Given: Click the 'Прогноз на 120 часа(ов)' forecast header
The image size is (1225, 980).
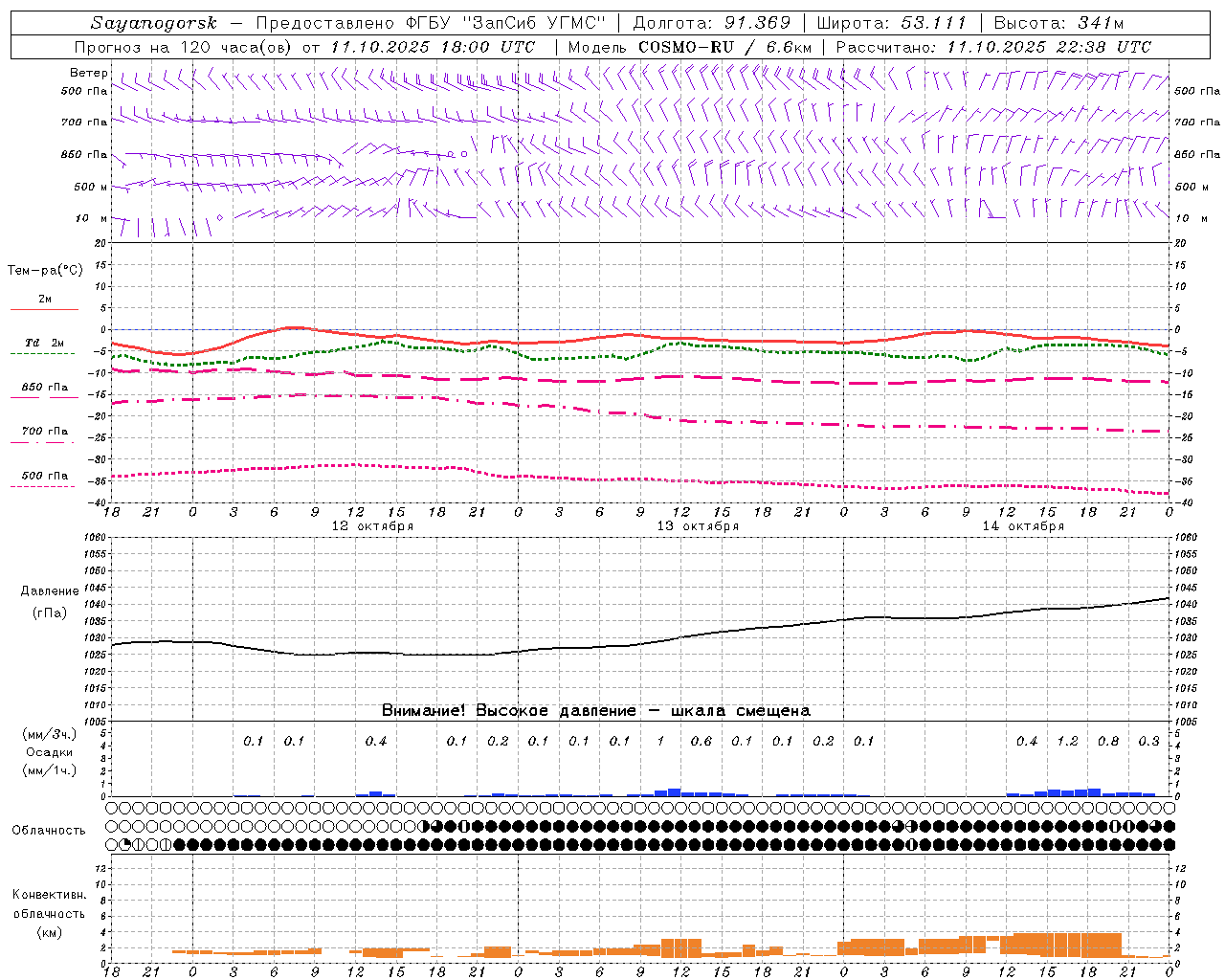Looking at the screenshot, I should coord(184,47).
